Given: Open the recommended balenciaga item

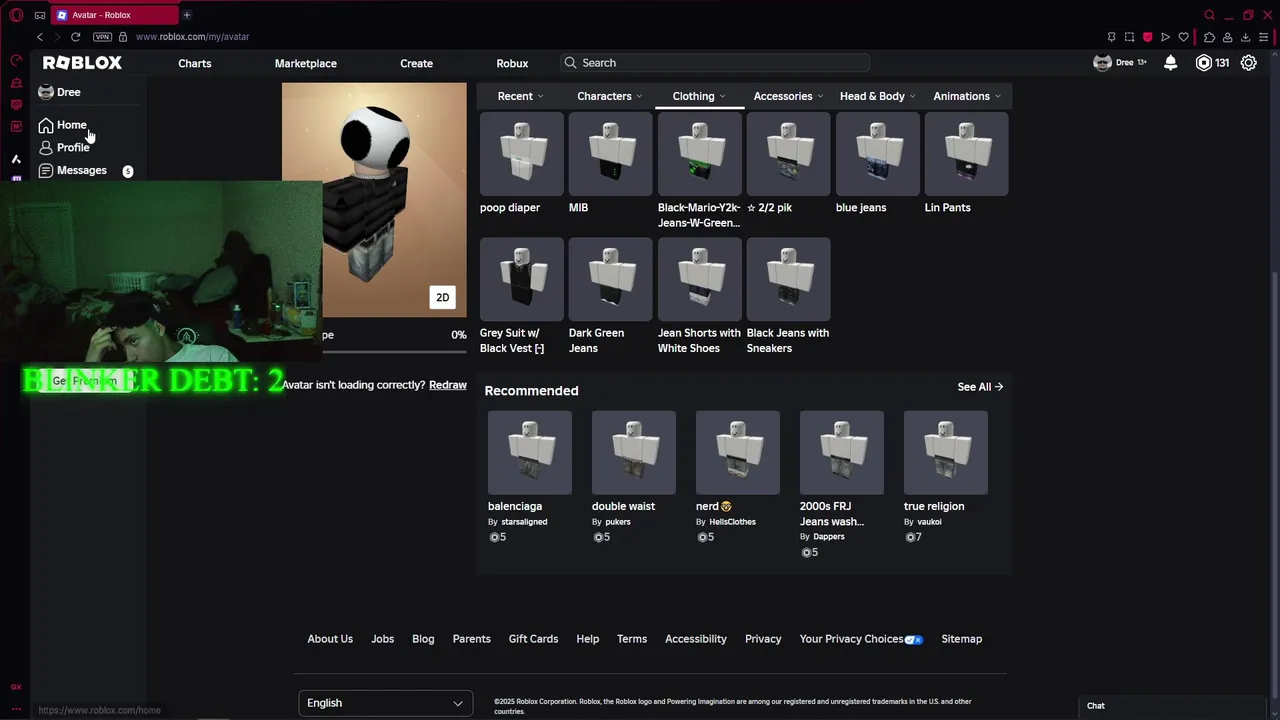Looking at the screenshot, I should (x=530, y=453).
